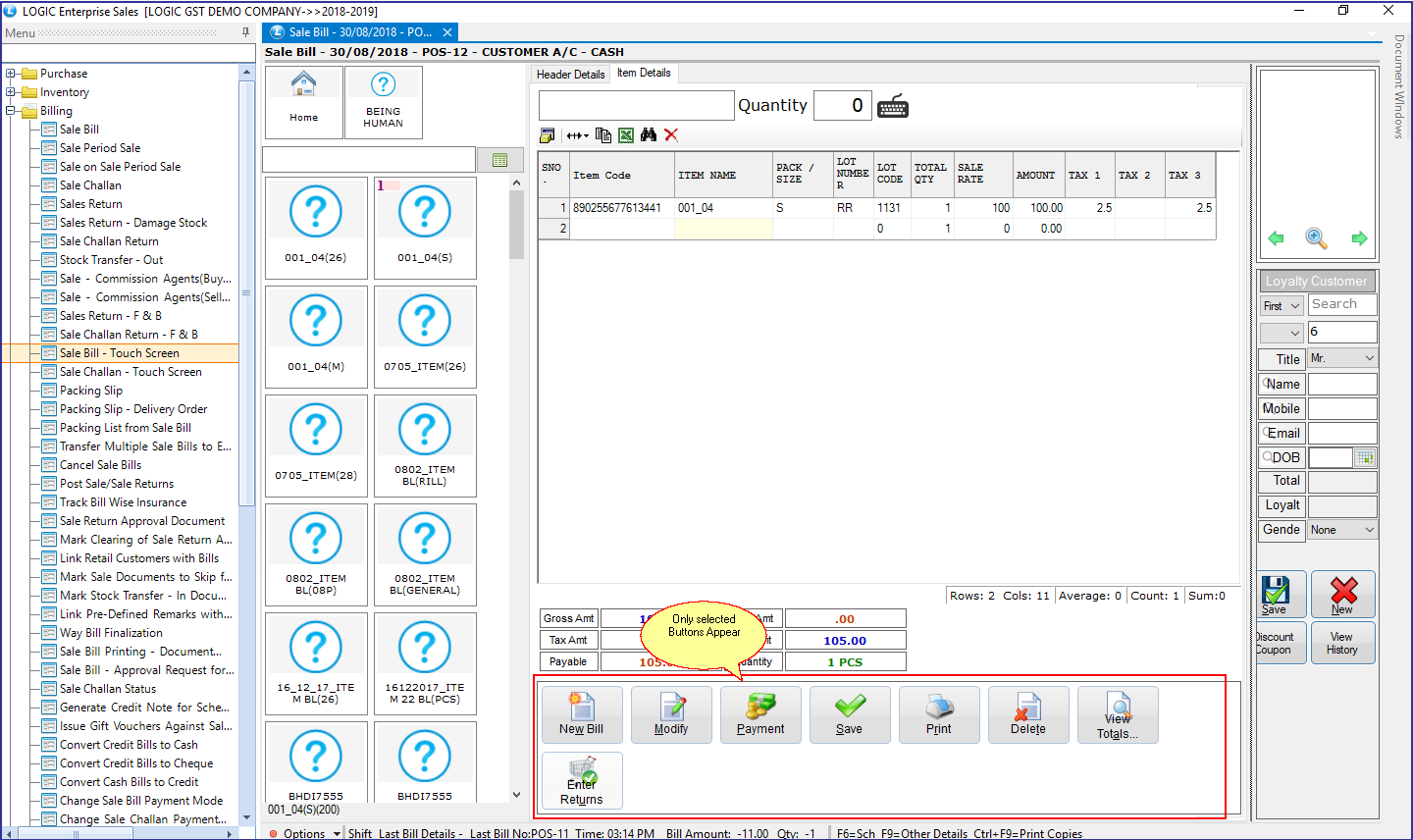Click the zoom magnifier in preview panel
The width and height of the screenshot is (1413, 840).
[x=1317, y=238]
